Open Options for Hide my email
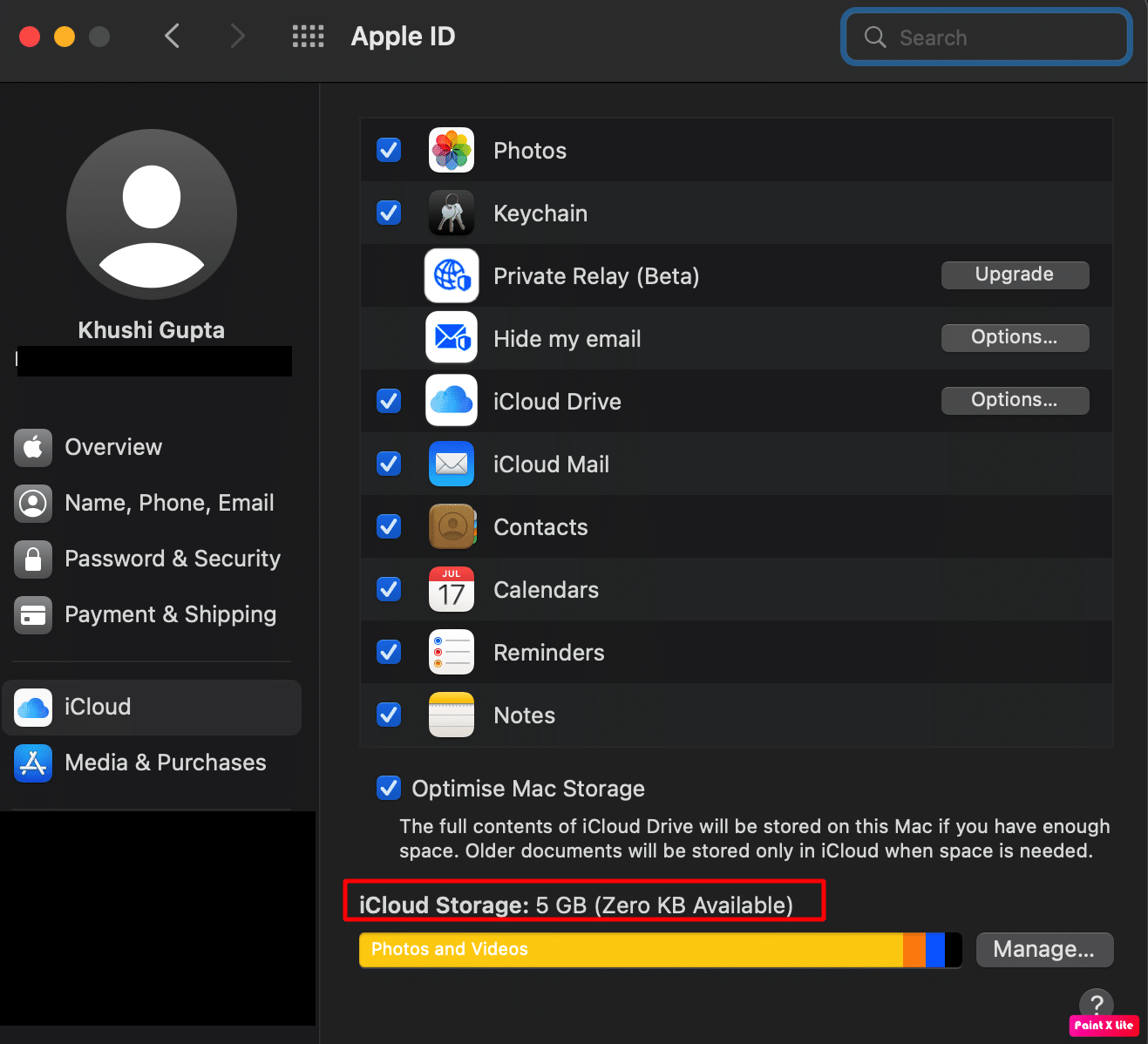Image resolution: width=1148 pixels, height=1044 pixels. pyautogui.click(x=1015, y=337)
